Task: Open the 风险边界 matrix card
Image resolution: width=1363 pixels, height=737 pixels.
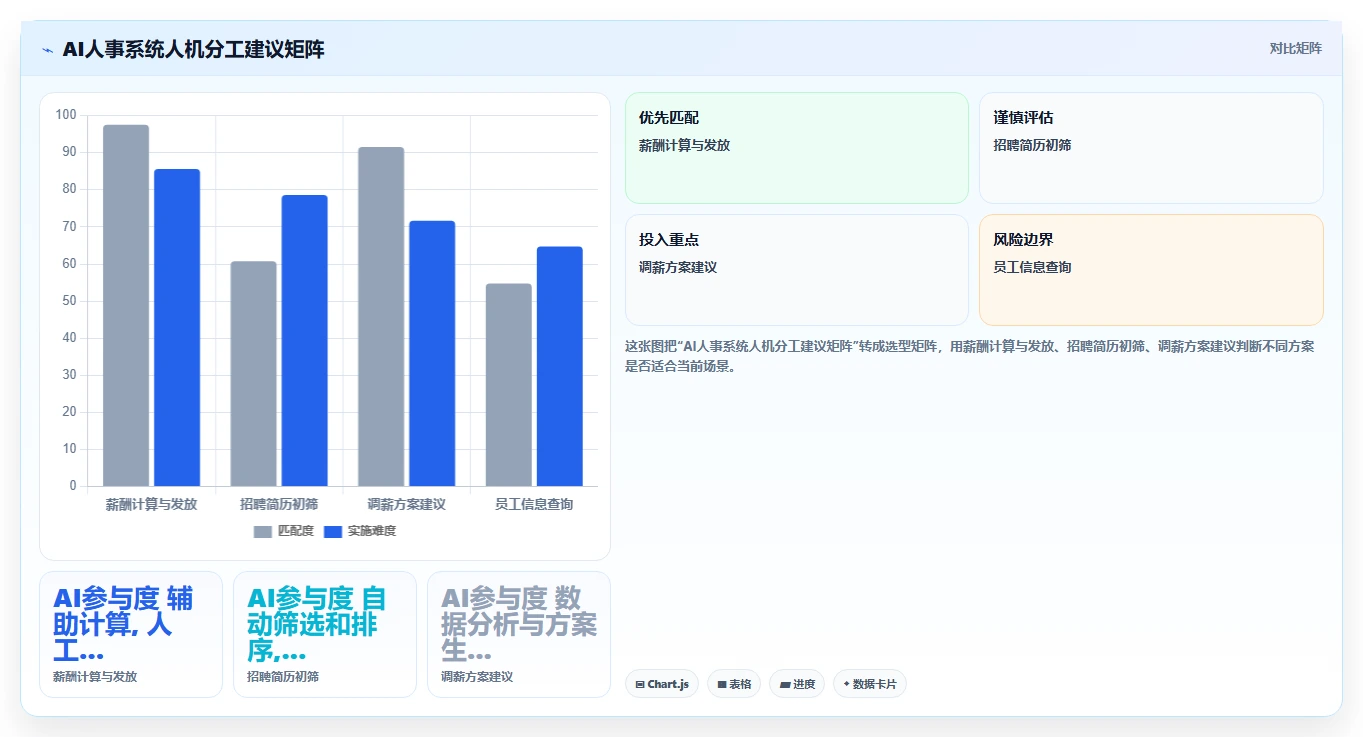Action: click(1151, 270)
